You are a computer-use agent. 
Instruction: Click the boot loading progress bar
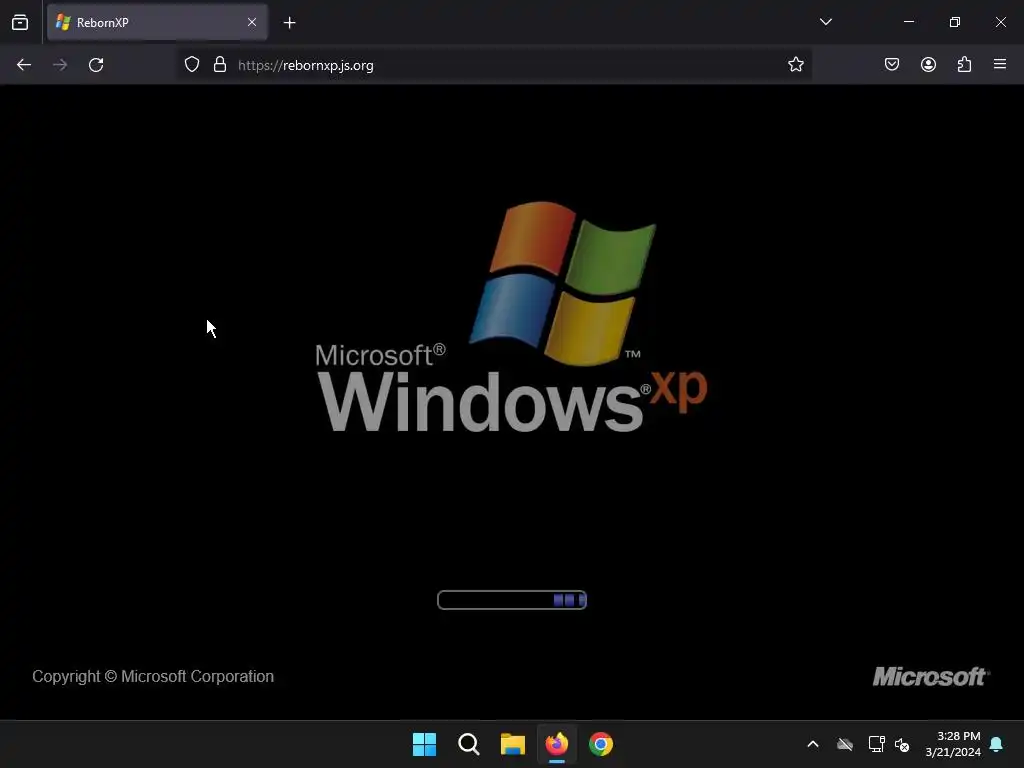512,600
